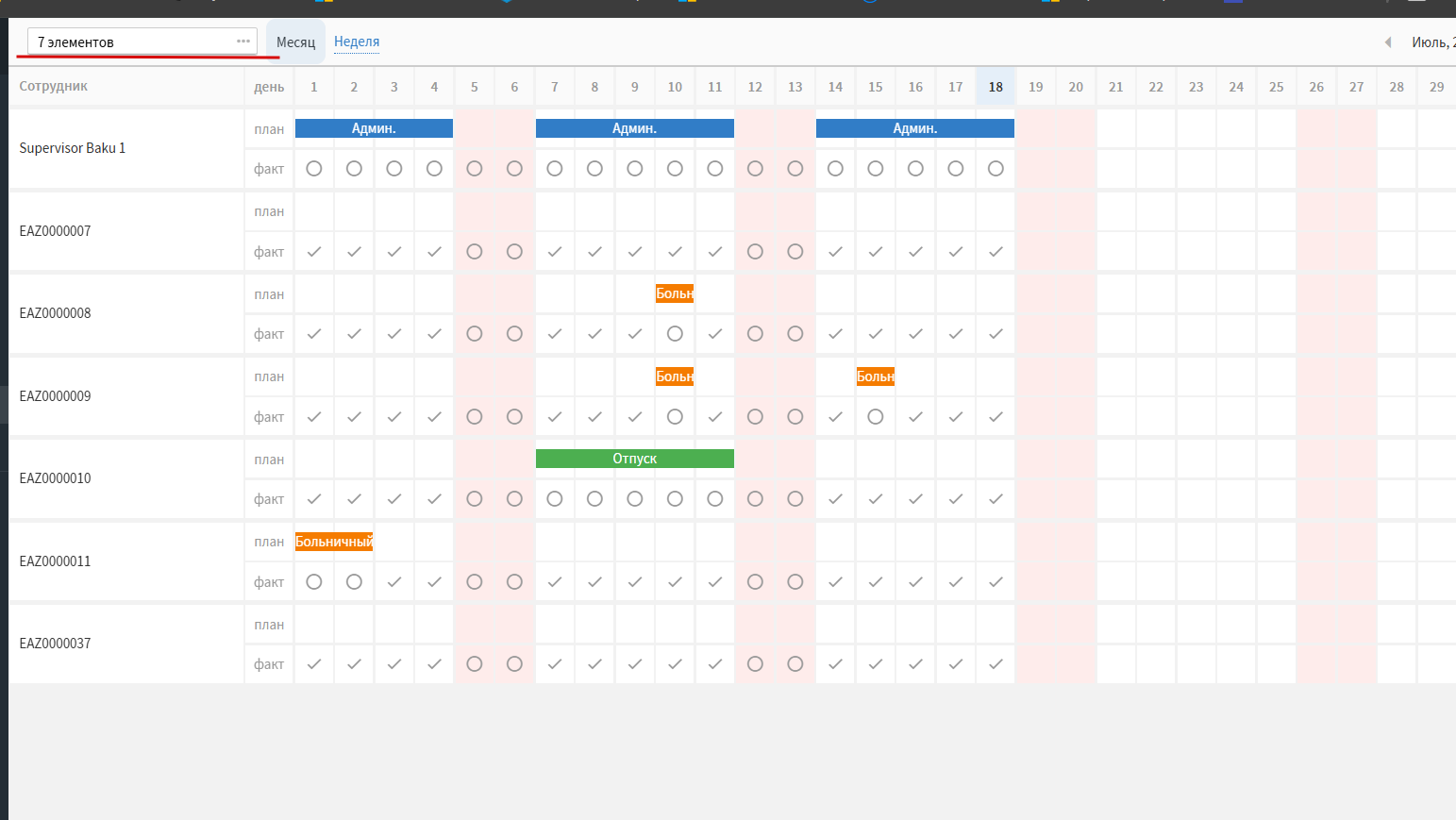1456x820 pixels.
Task: Open the Больничный bar for EAZ0000011
Action: [x=334, y=542]
